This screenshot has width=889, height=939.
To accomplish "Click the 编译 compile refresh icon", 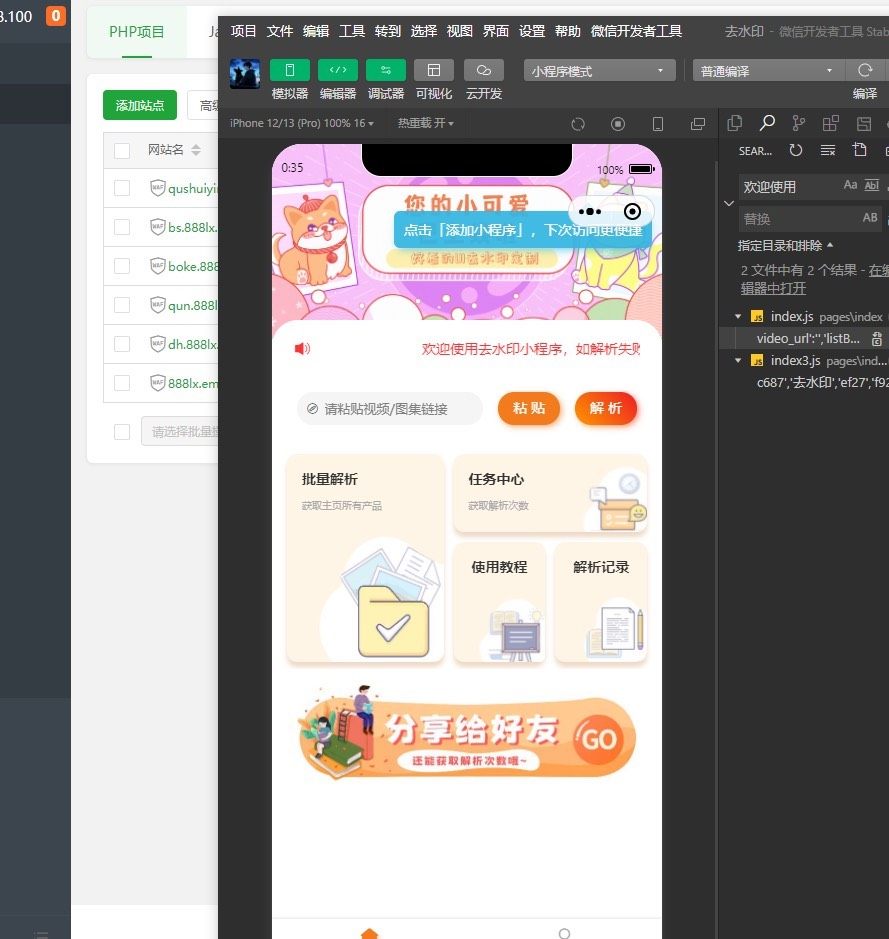I will pyautogui.click(x=864, y=71).
